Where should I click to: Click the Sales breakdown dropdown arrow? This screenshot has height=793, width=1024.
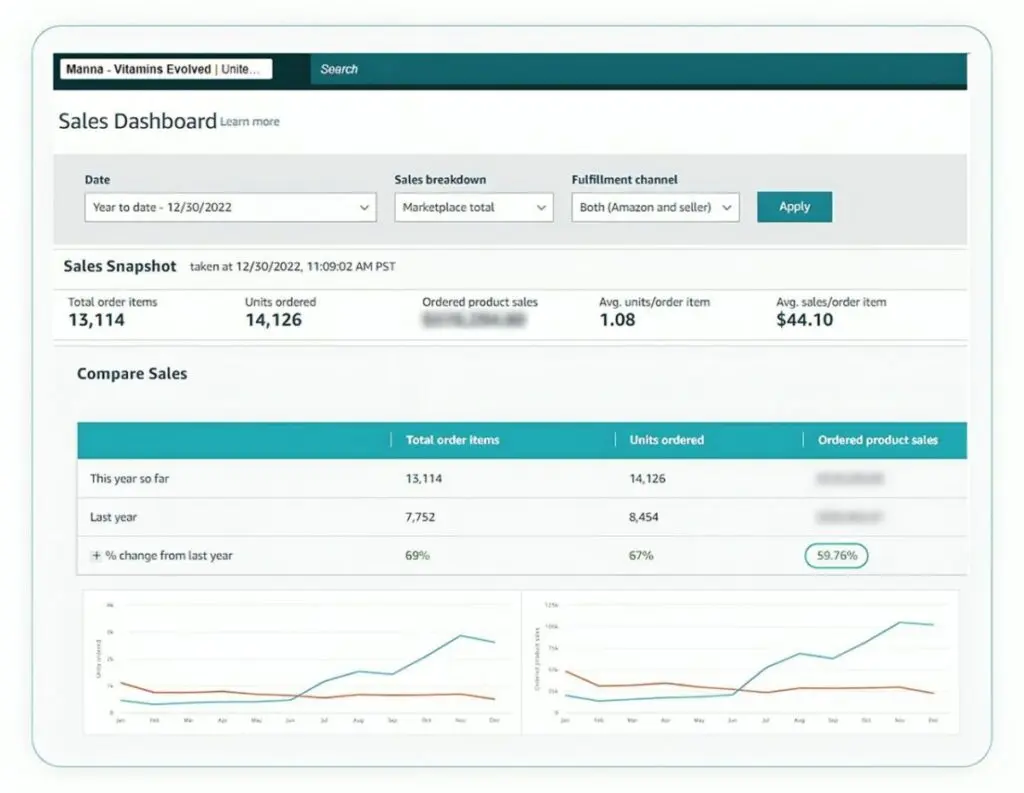541,207
